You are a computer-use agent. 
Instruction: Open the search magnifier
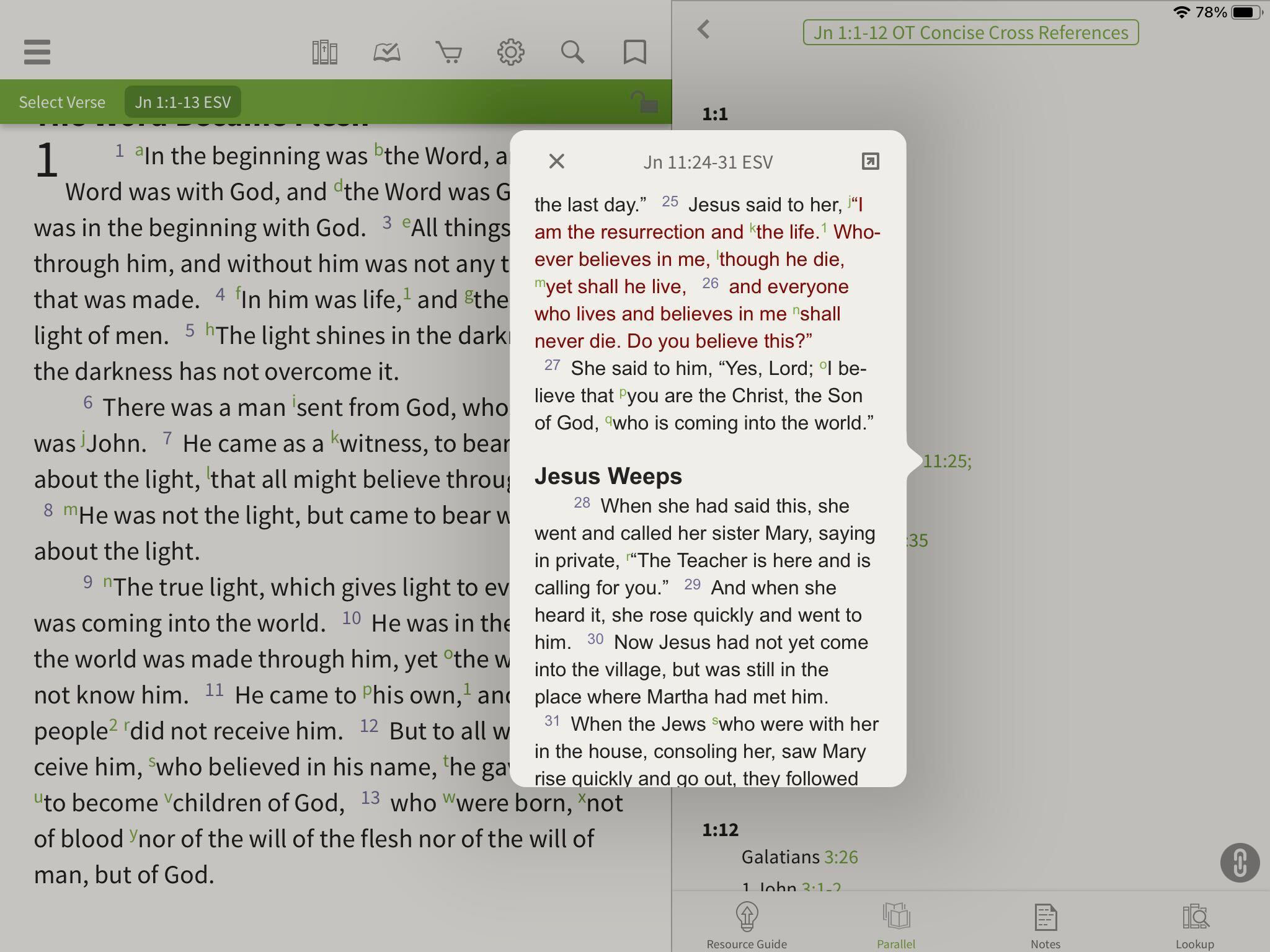(572, 52)
